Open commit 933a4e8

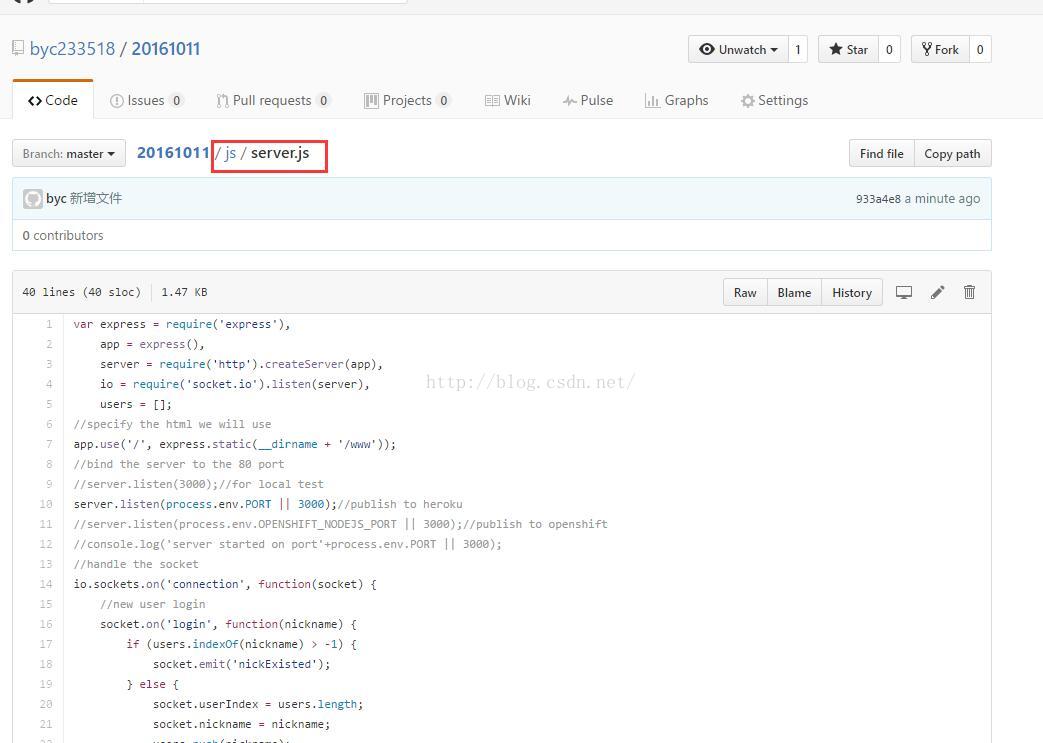coord(878,199)
